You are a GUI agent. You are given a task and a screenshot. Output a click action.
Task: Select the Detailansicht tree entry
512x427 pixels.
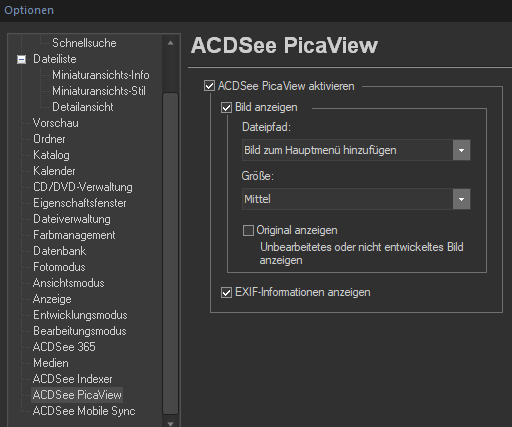tap(83, 107)
